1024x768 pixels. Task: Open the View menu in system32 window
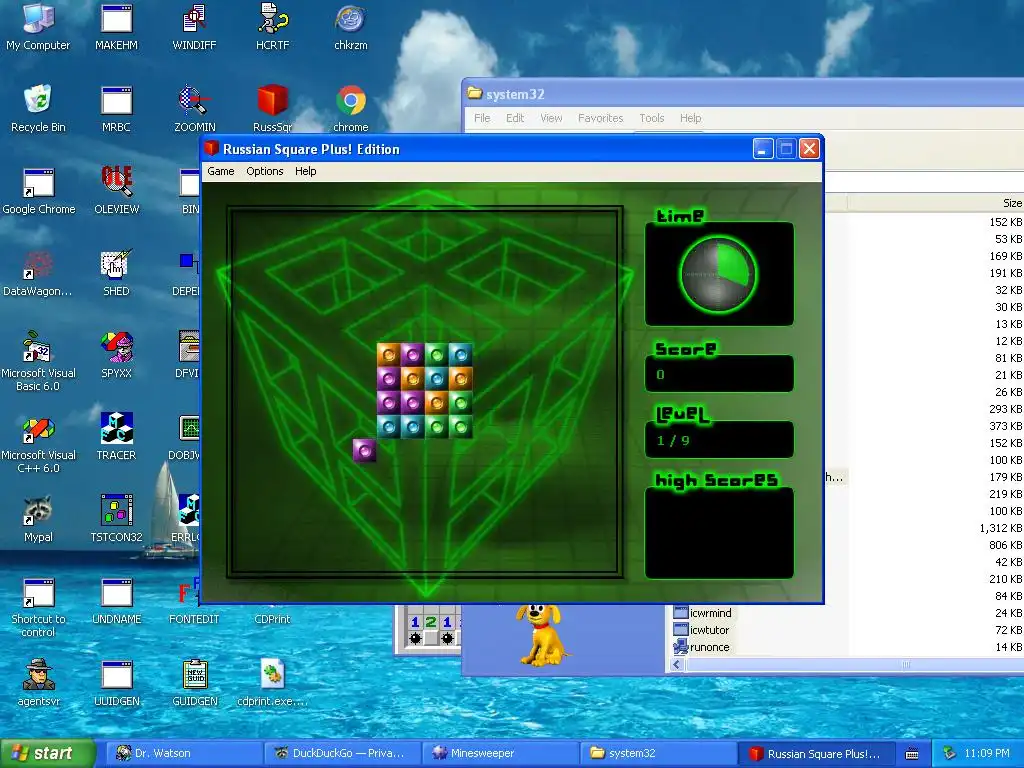pyautogui.click(x=551, y=118)
